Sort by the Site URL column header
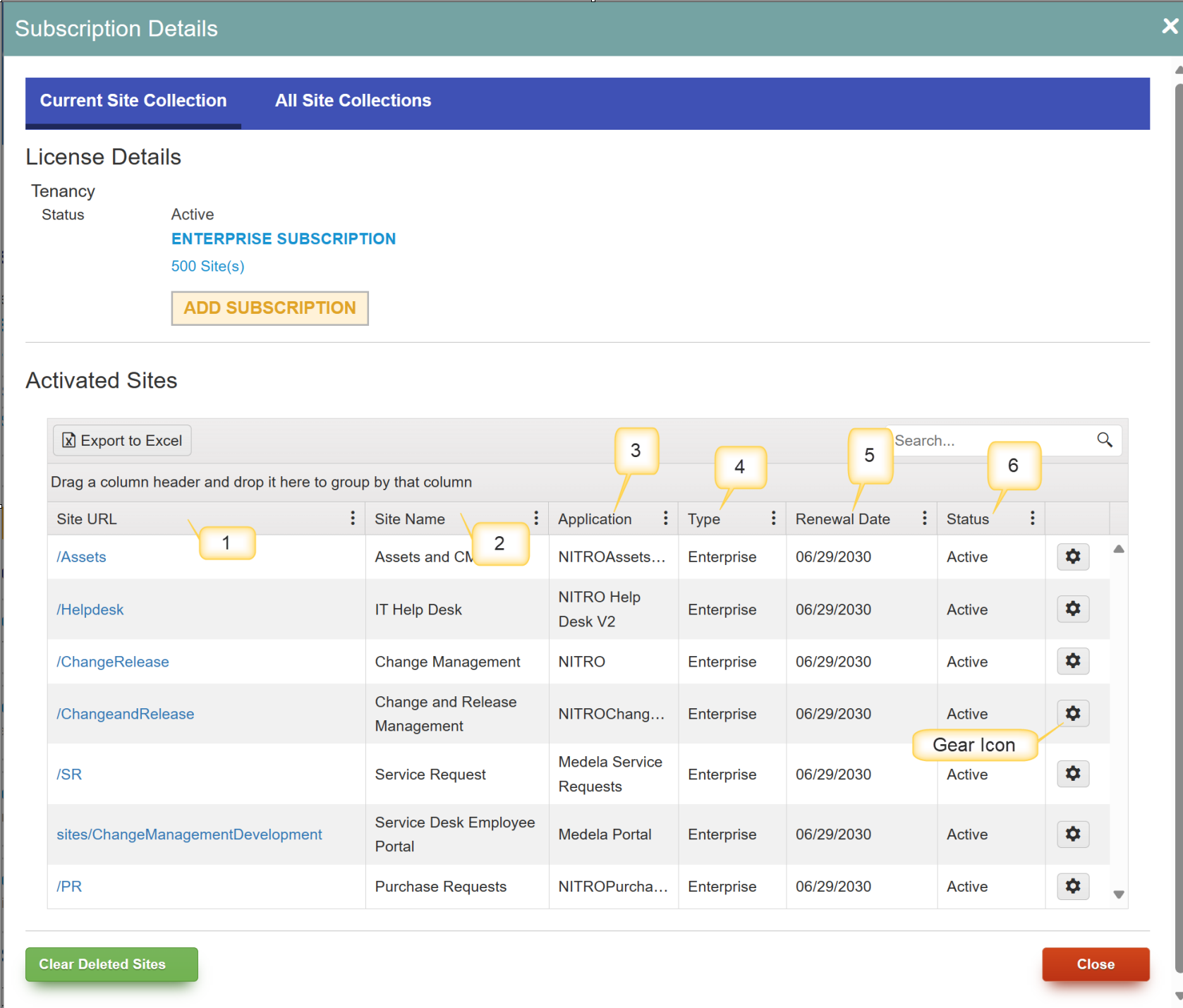 (87, 519)
